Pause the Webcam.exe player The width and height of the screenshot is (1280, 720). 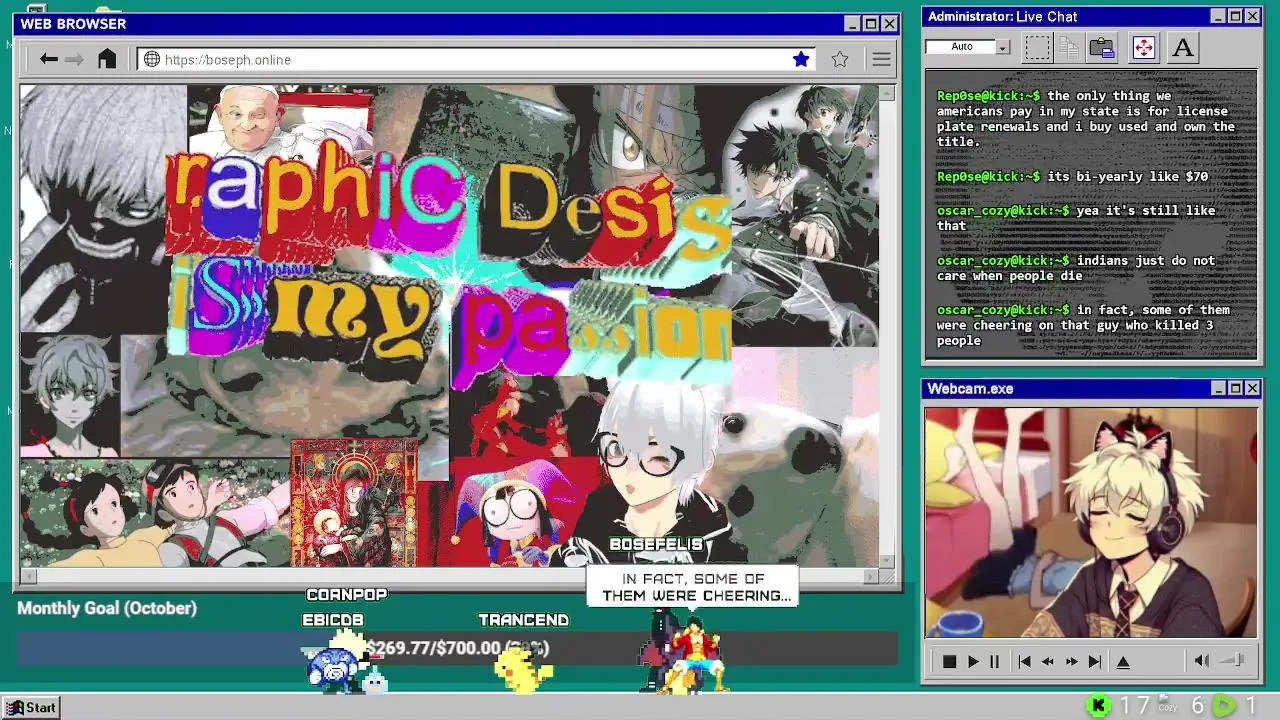click(x=994, y=661)
